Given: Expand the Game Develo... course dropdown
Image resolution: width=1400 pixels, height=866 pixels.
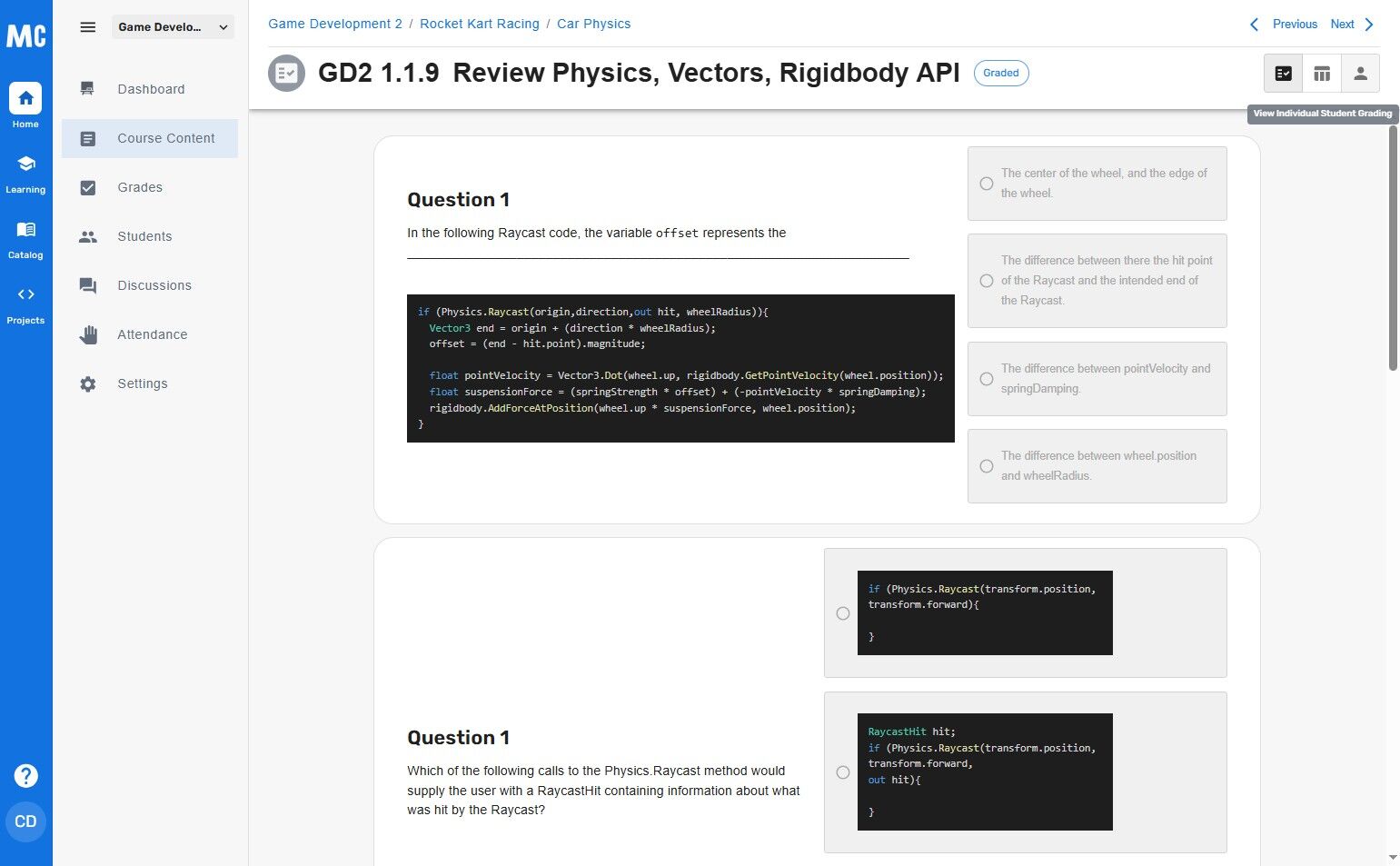Looking at the screenshot, I should pos(173,27).
